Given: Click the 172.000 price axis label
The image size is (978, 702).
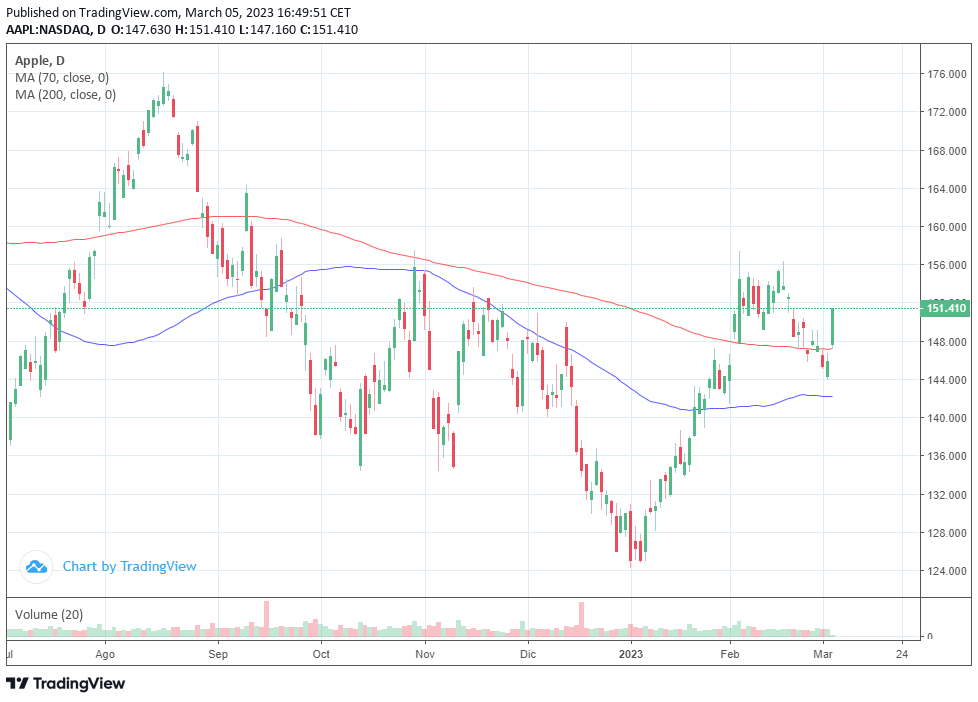Looking at the screenshot, I should (x=947, y=112).
